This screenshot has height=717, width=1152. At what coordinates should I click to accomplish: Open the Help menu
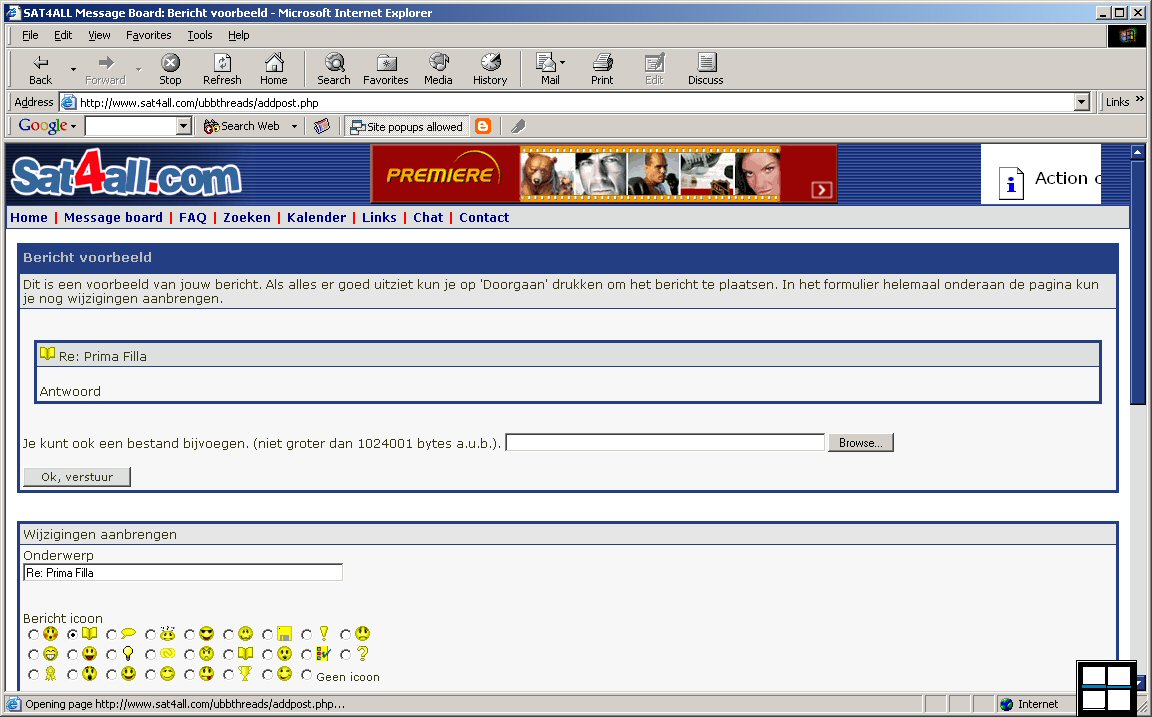[x=238, y=35]
